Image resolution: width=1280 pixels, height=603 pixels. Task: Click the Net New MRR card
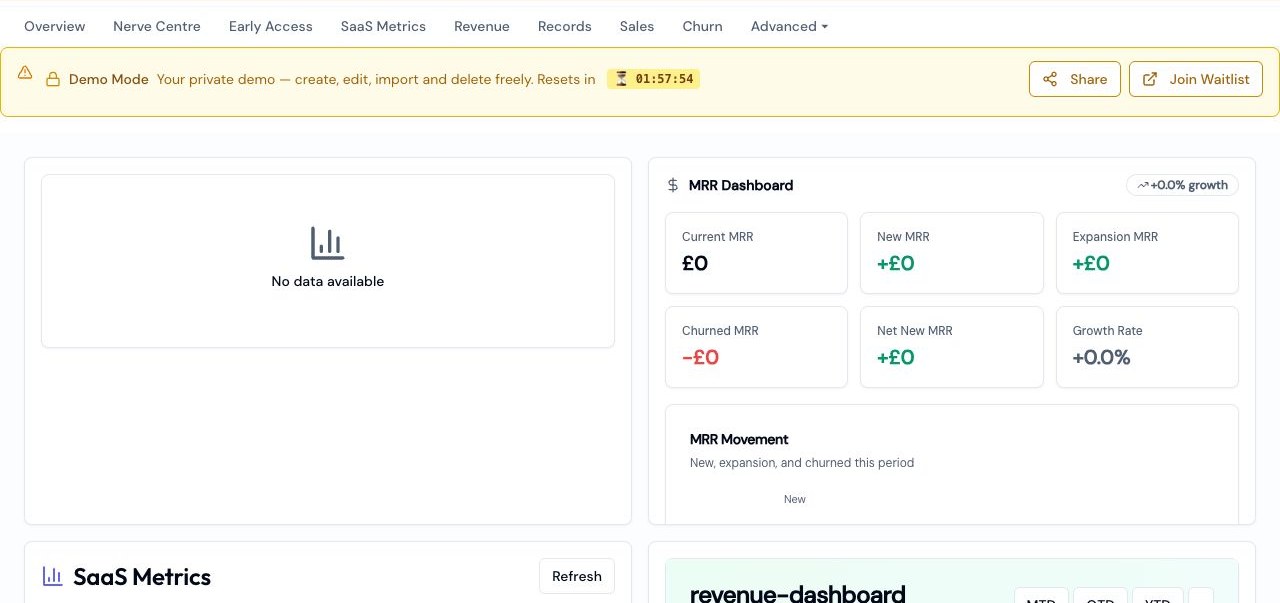(952, 347)
